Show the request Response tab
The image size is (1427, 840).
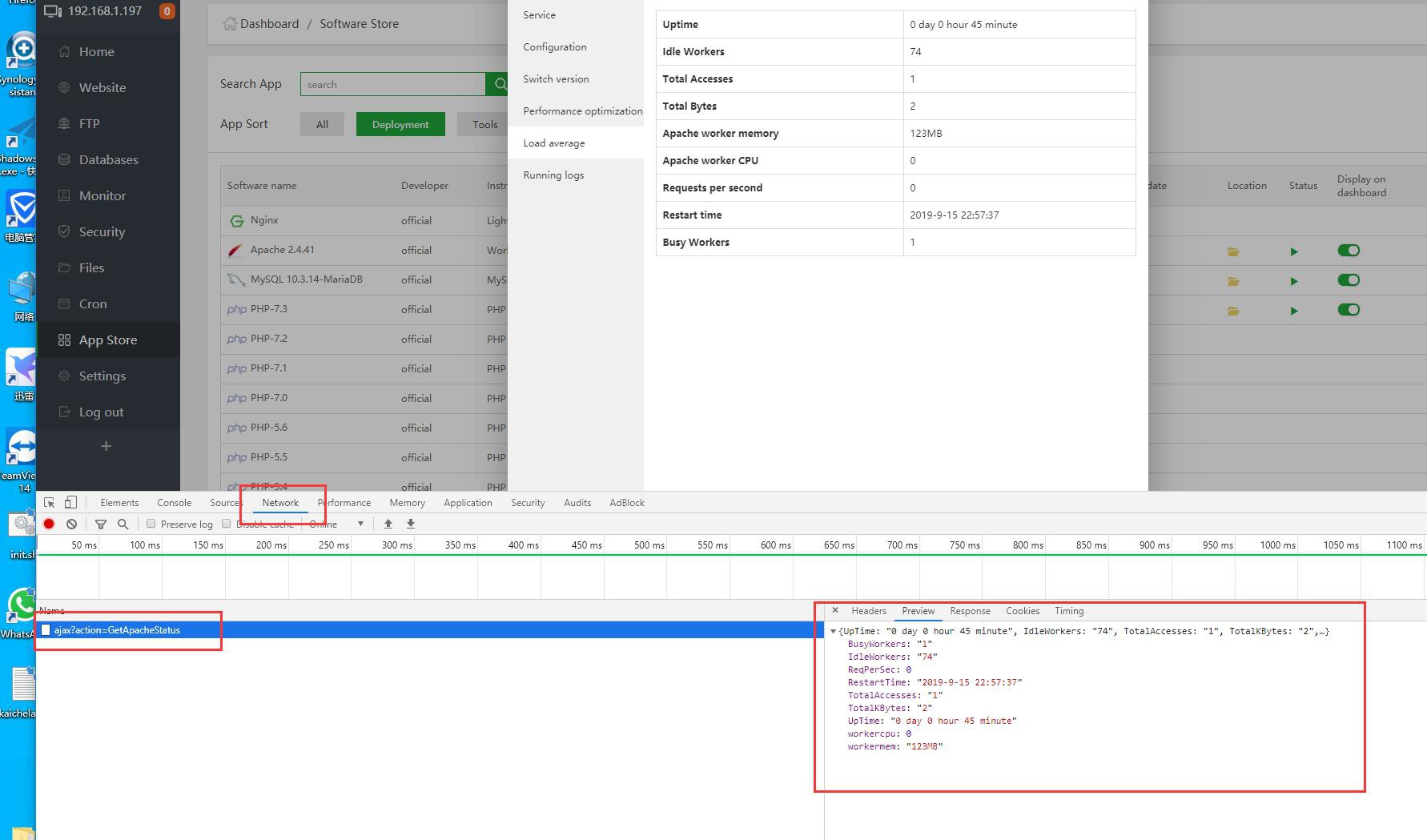click(970, 611)
